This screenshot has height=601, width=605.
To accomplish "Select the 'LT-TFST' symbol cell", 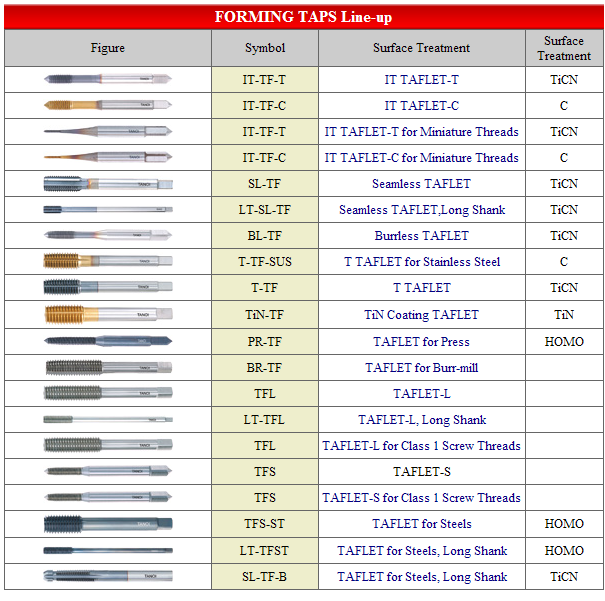I will [265, 550].
